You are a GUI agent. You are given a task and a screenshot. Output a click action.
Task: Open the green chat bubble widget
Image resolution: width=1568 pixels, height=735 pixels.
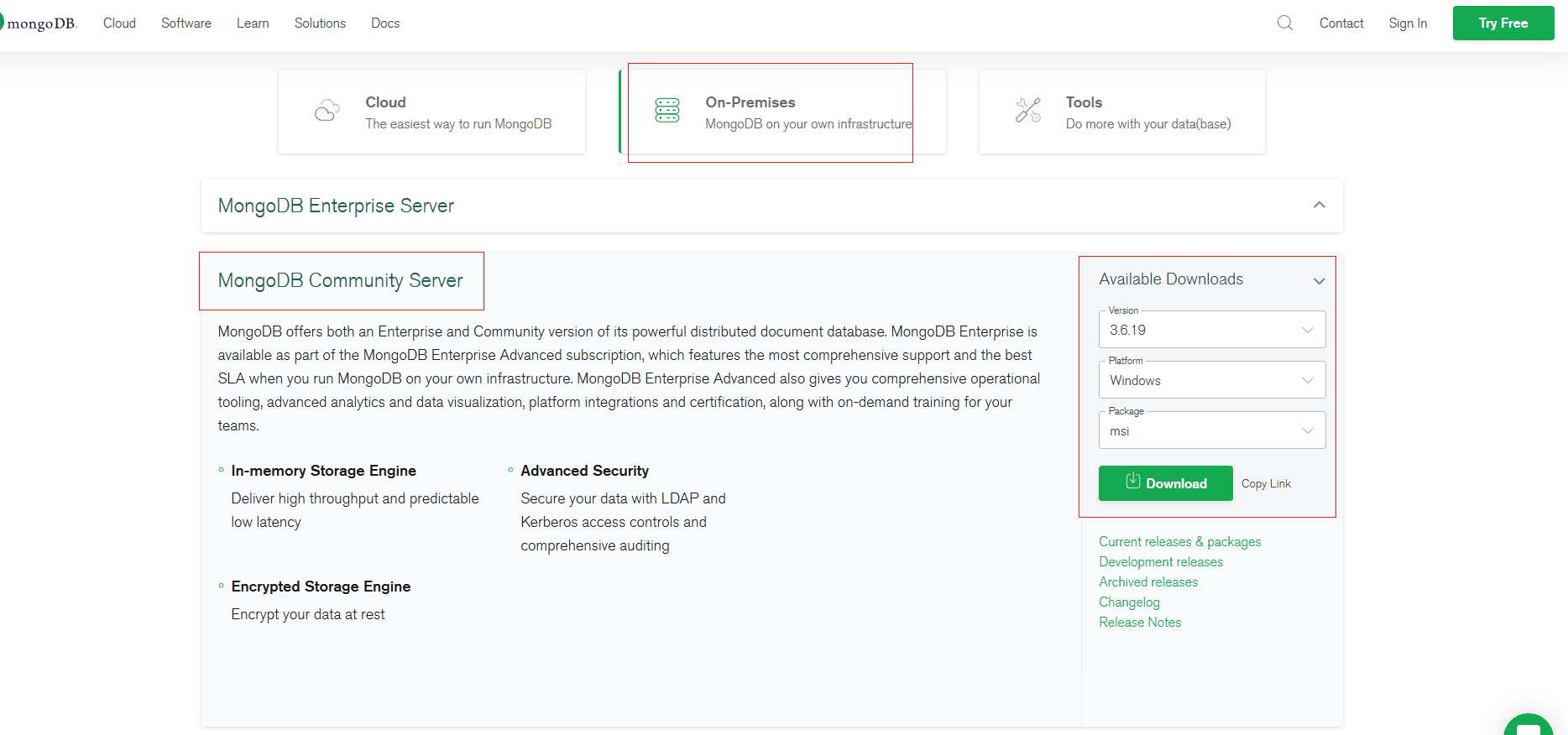point(1529,727)
